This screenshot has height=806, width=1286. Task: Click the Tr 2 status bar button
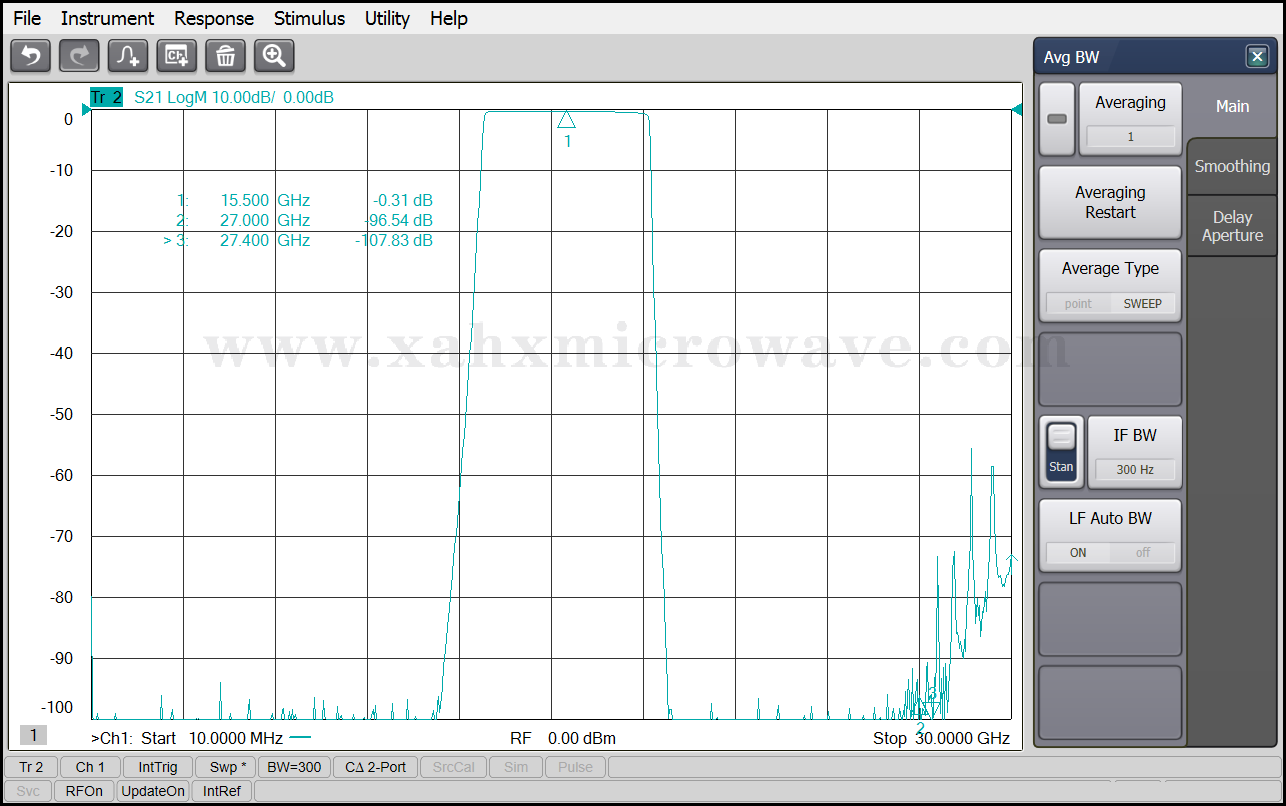click(31, 767)
